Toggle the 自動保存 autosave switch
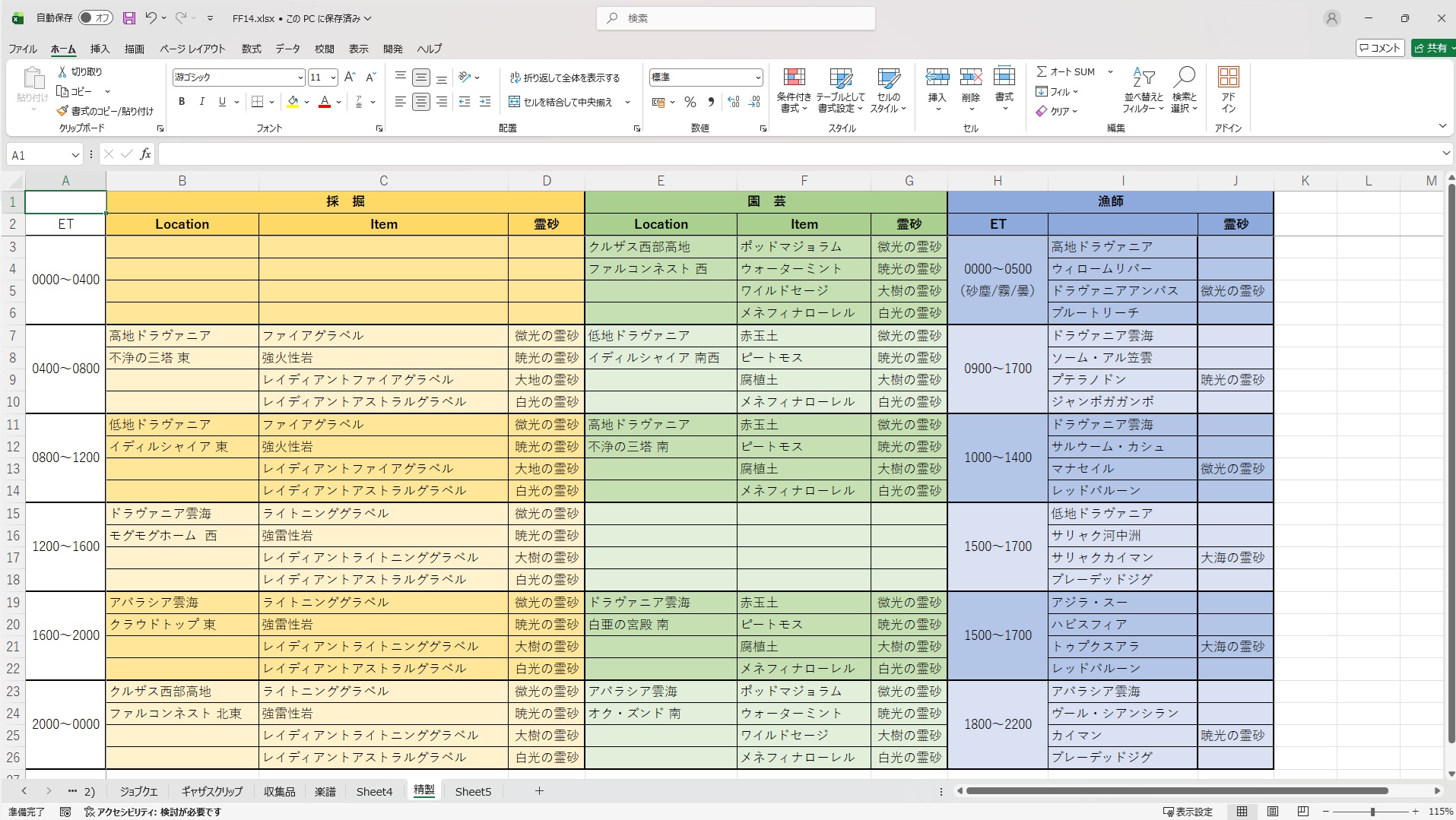The height and width of the screenshot is (820, 1456). (95, 18)
